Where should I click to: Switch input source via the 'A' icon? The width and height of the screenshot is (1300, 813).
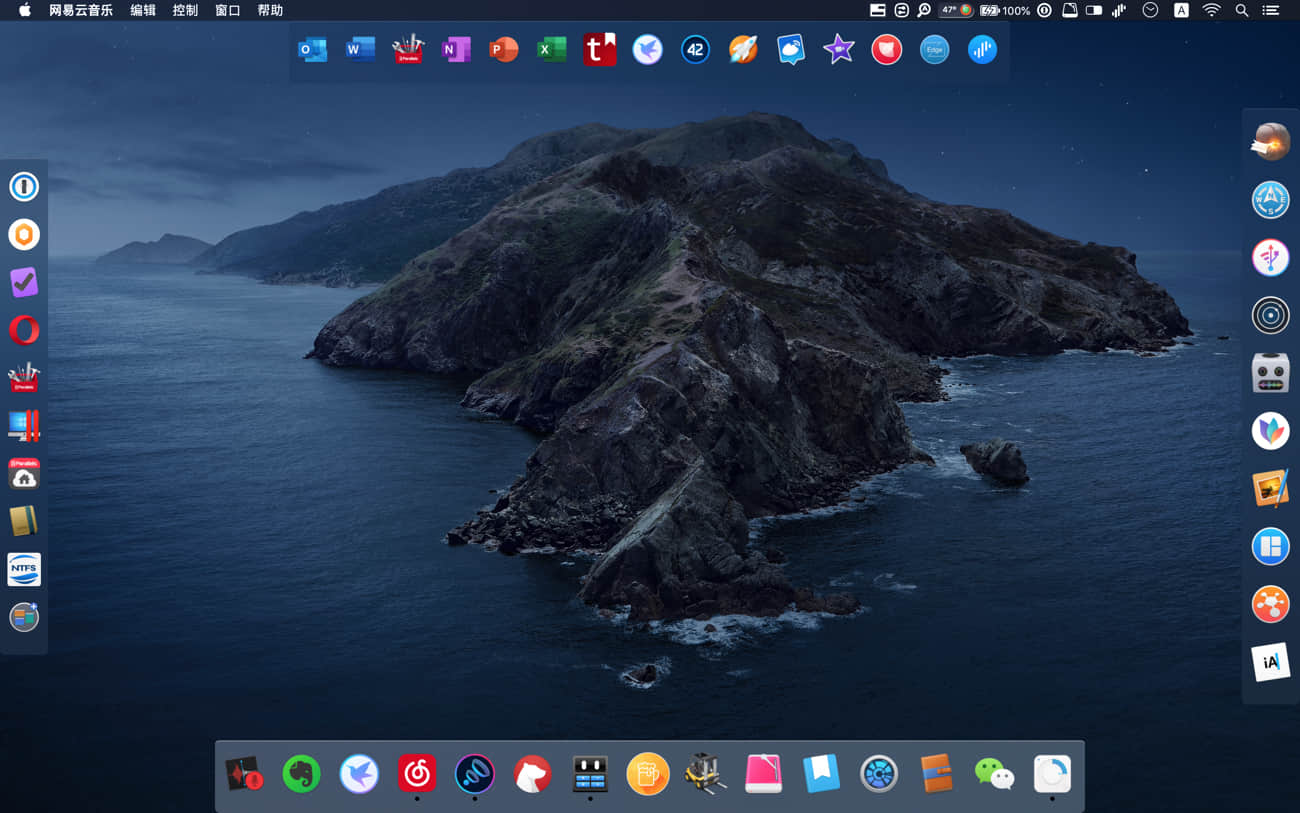(1181, 10)
